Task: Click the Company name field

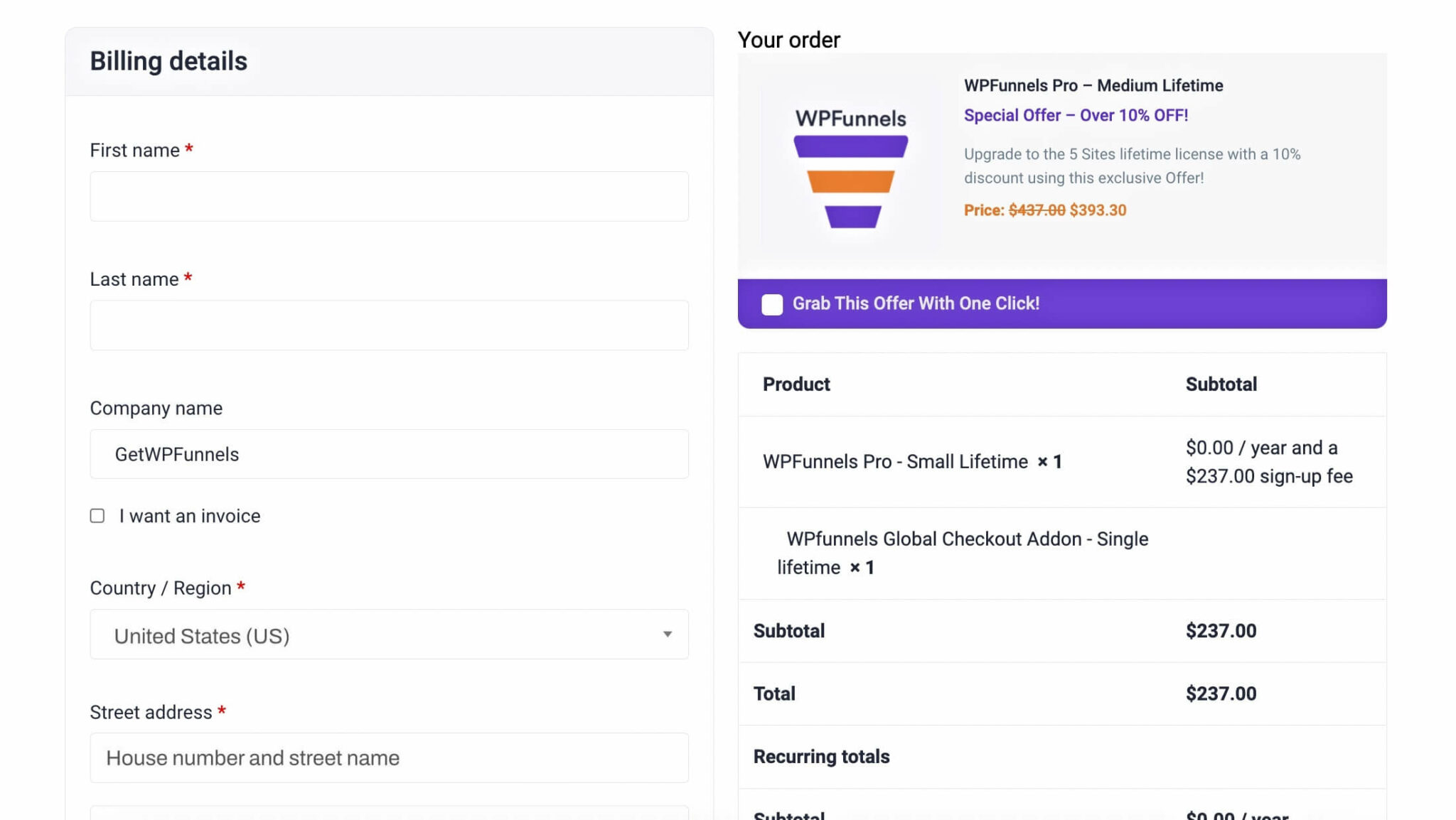Action: pyautogui.click(x=389, y=454)
